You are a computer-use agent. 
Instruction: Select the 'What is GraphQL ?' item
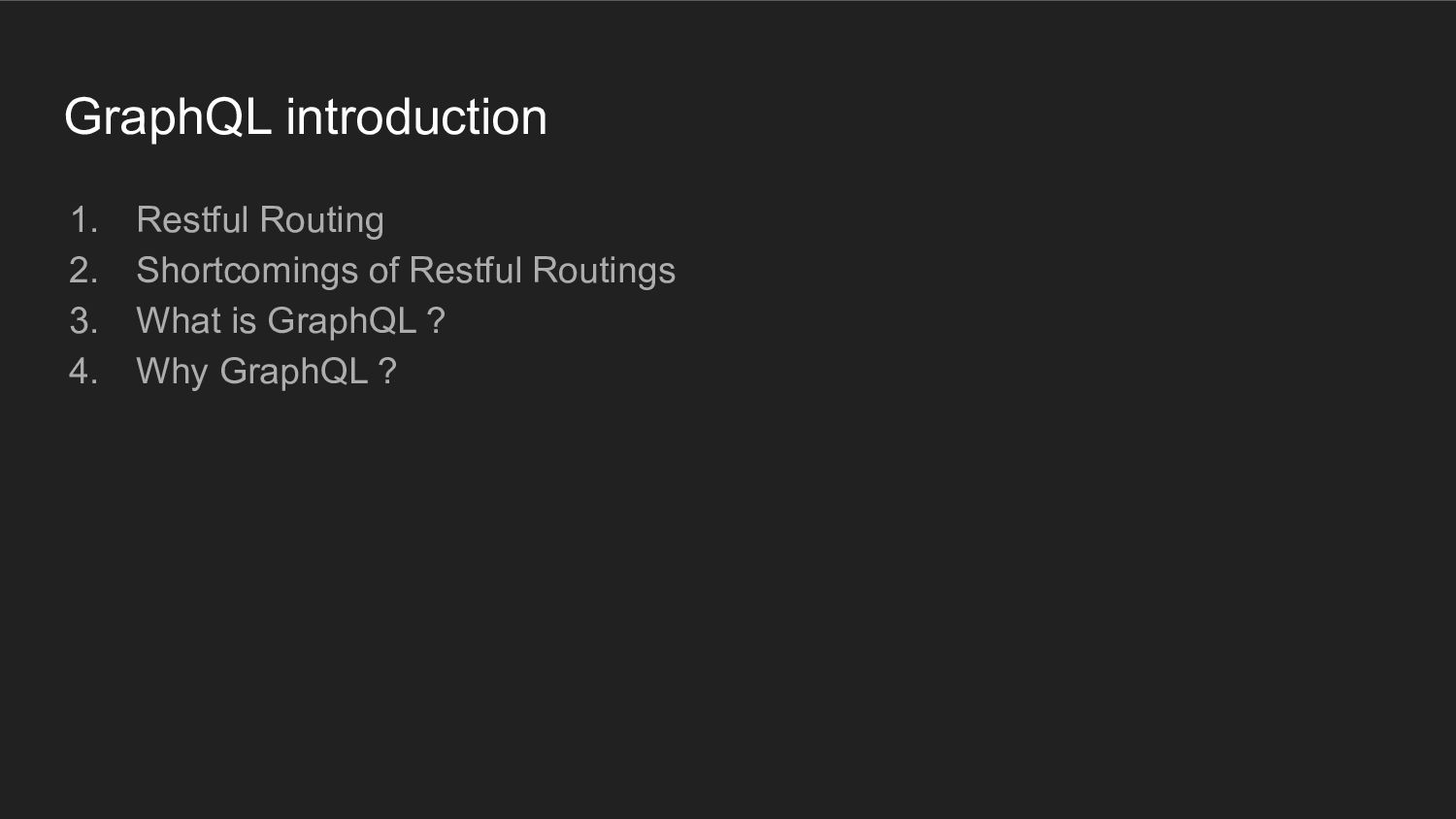pos(289,321)
